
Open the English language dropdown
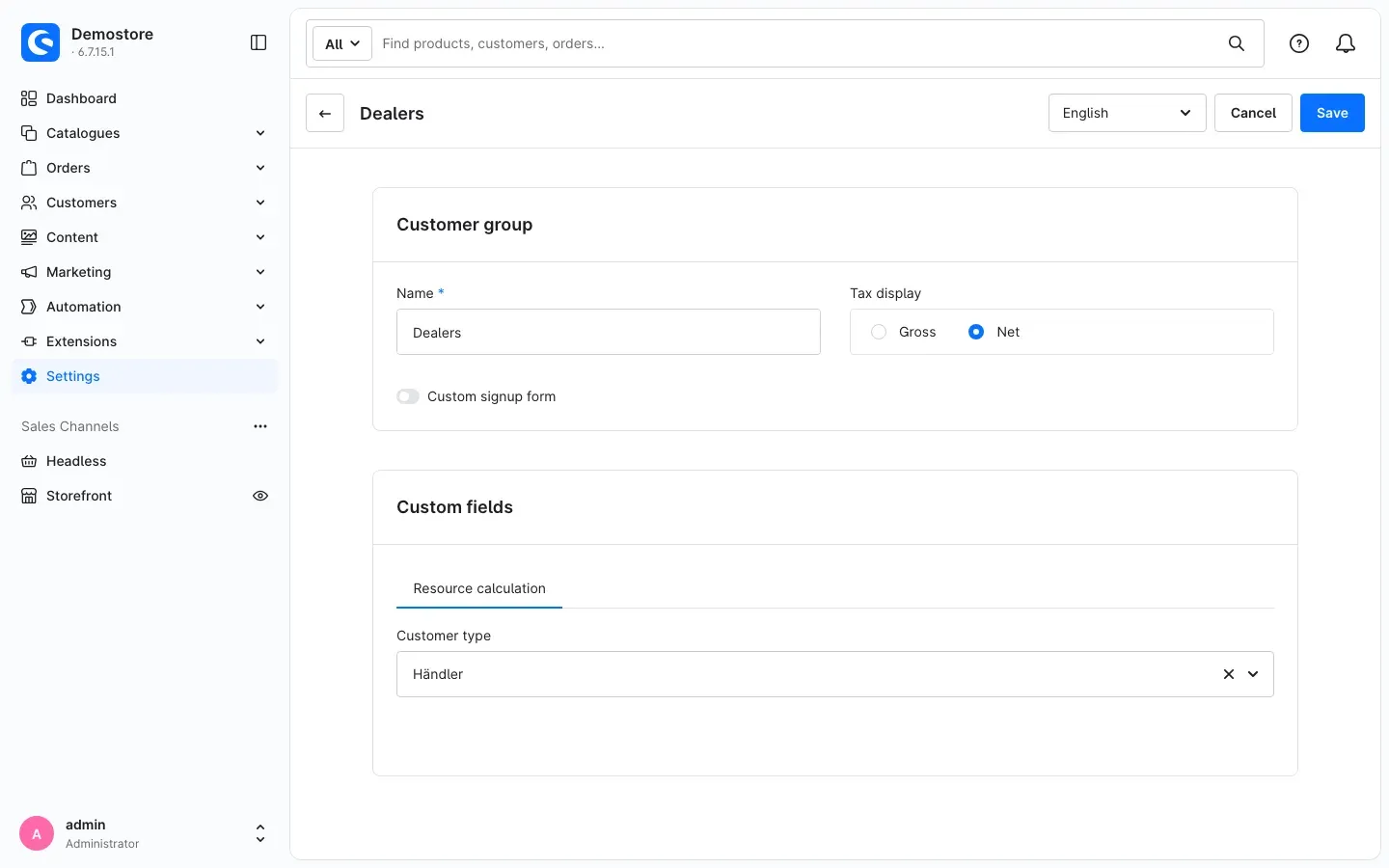[1127, 113]
